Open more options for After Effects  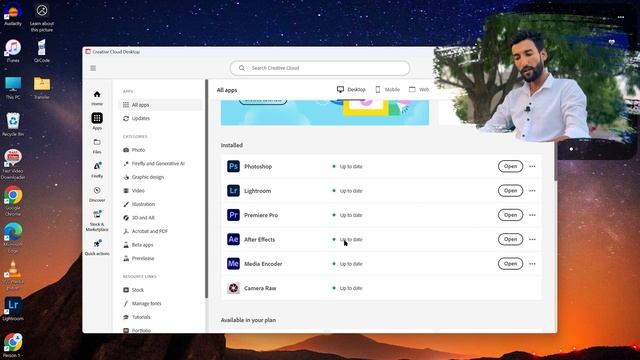point(532,239)
